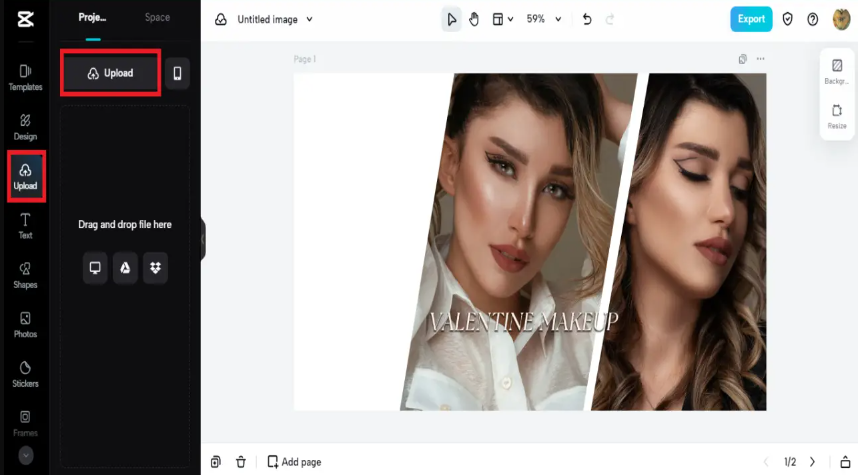Duplicate page icon in bottom bar
The image size is (858, 475).
click(216, 462)
